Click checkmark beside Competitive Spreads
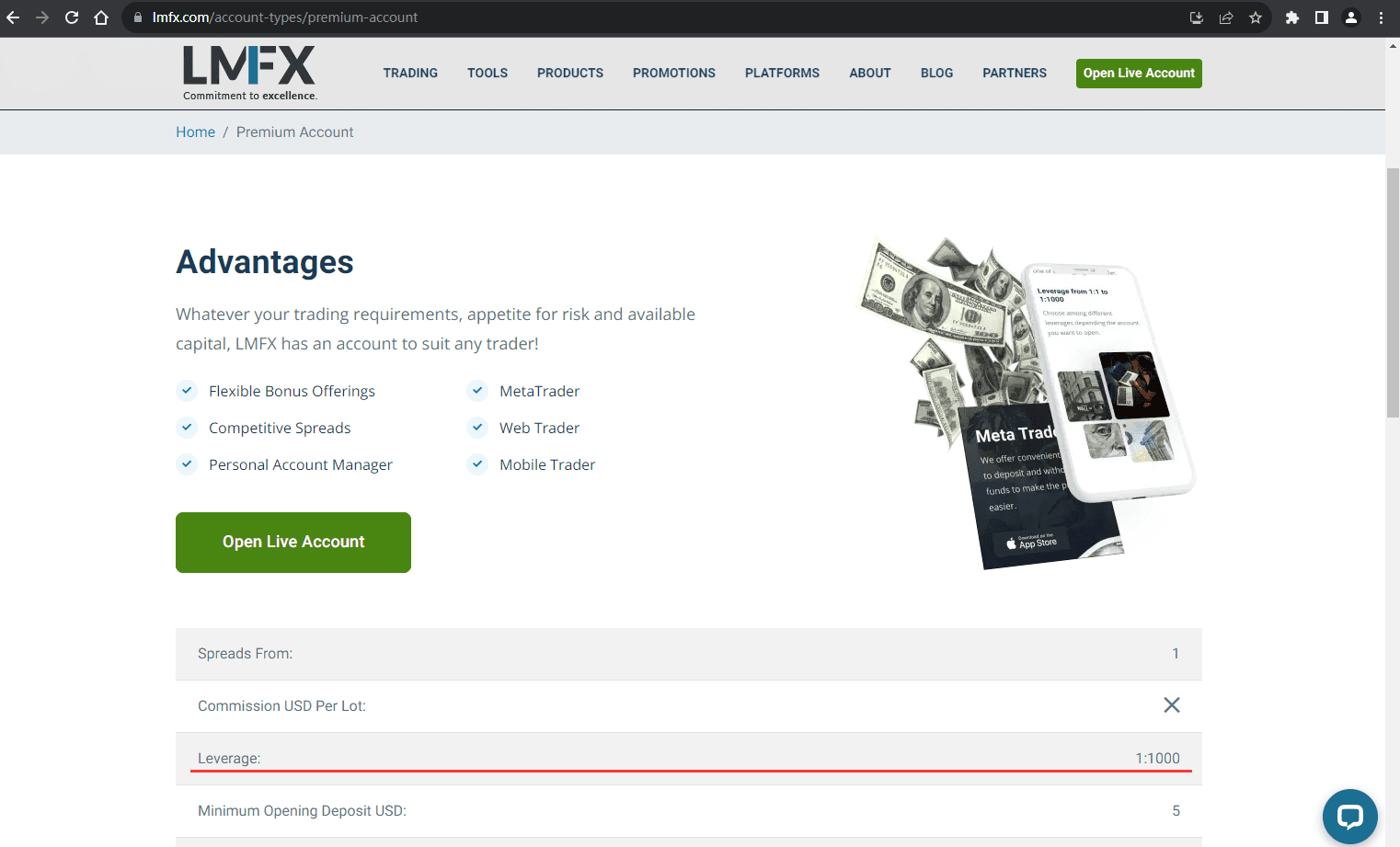This screenshot has width=1400, height=847. [187, 428]
